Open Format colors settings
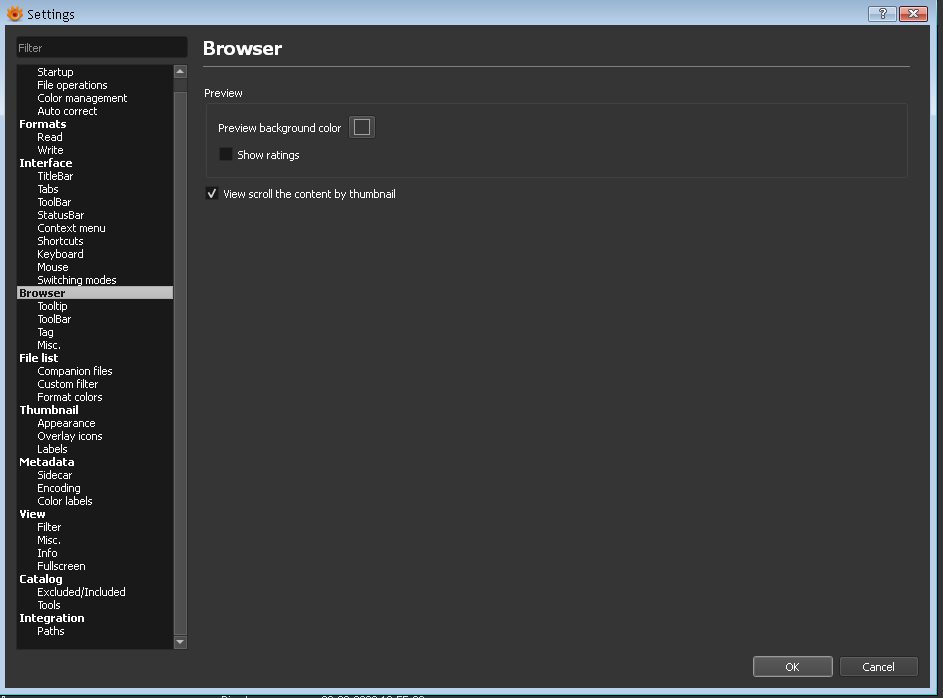 click(70, 397)
